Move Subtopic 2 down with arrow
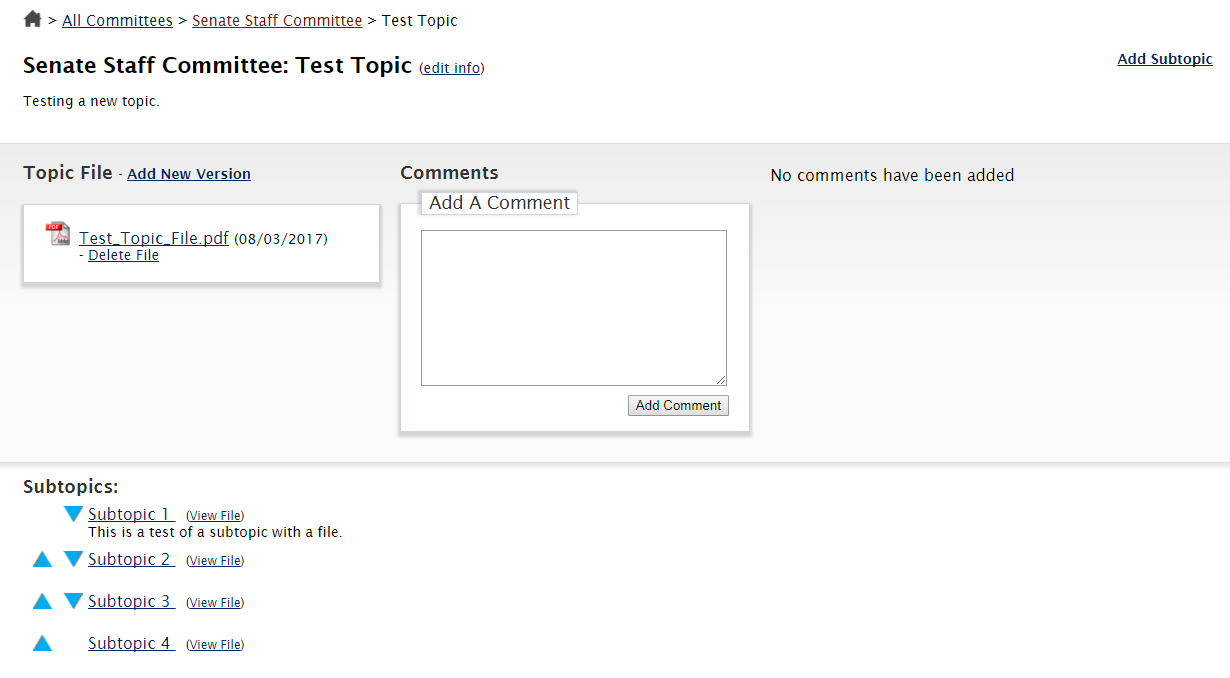The image size is (1230, 678). pos(73,559)
